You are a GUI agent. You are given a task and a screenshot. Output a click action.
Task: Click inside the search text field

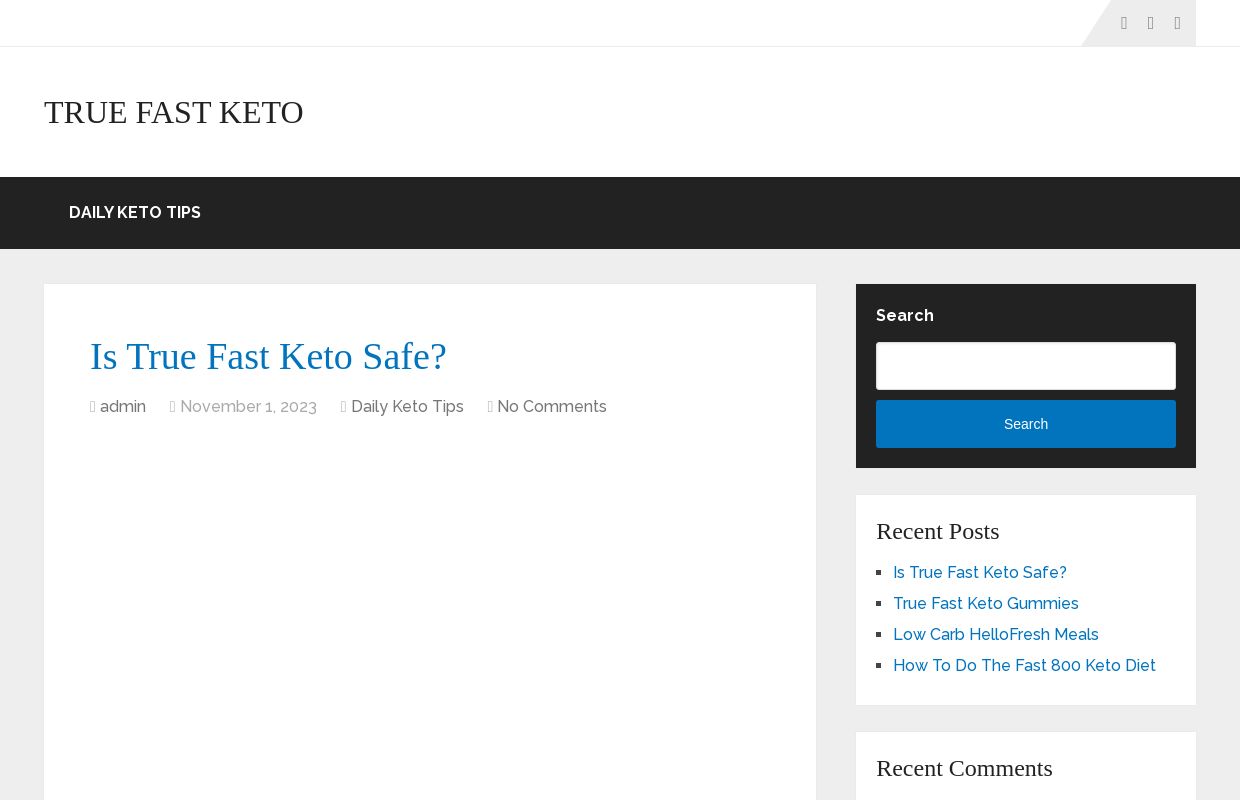click(x=1026, y=366)
